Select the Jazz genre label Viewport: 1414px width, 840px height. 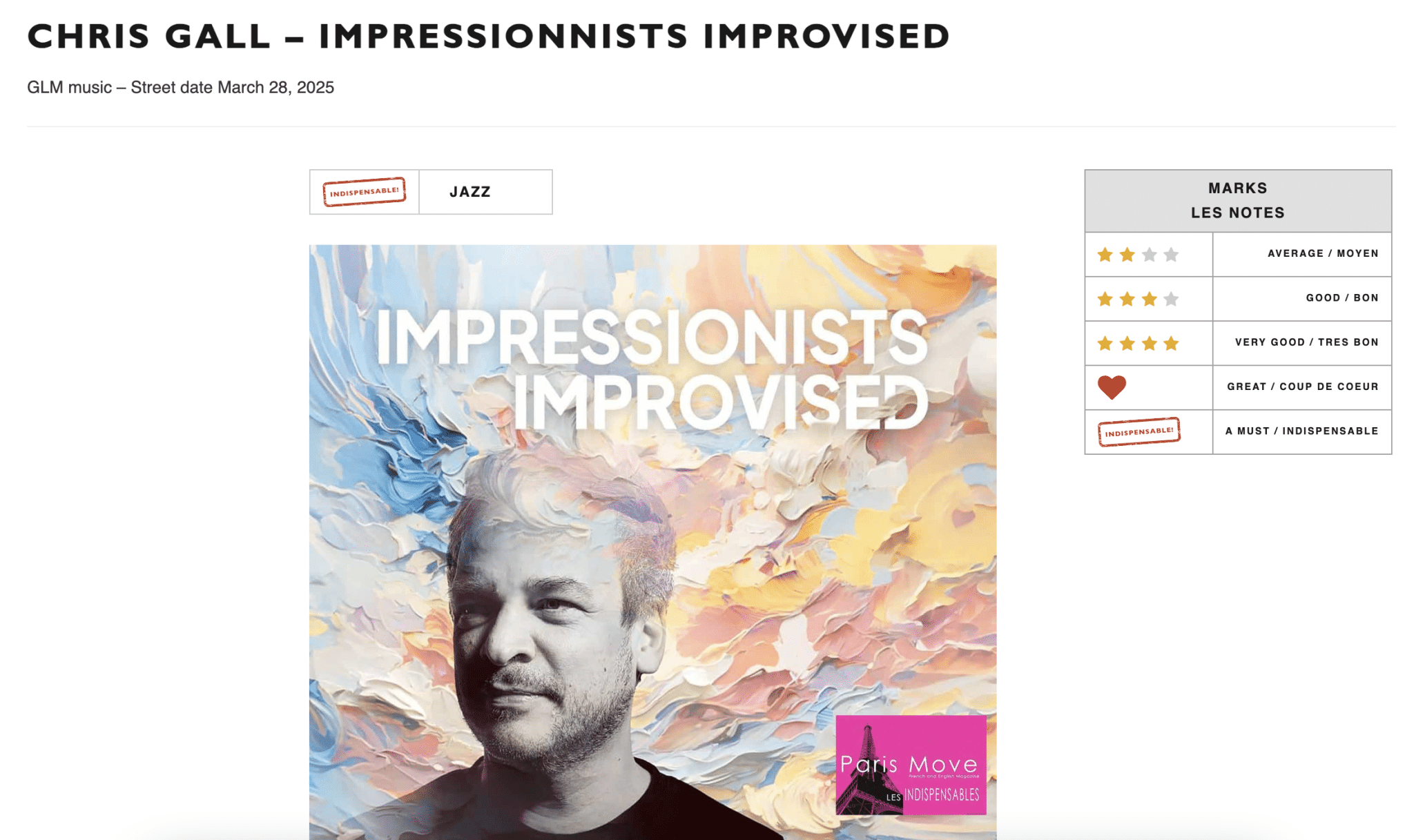pyautogui.click(x=470, y=192)
